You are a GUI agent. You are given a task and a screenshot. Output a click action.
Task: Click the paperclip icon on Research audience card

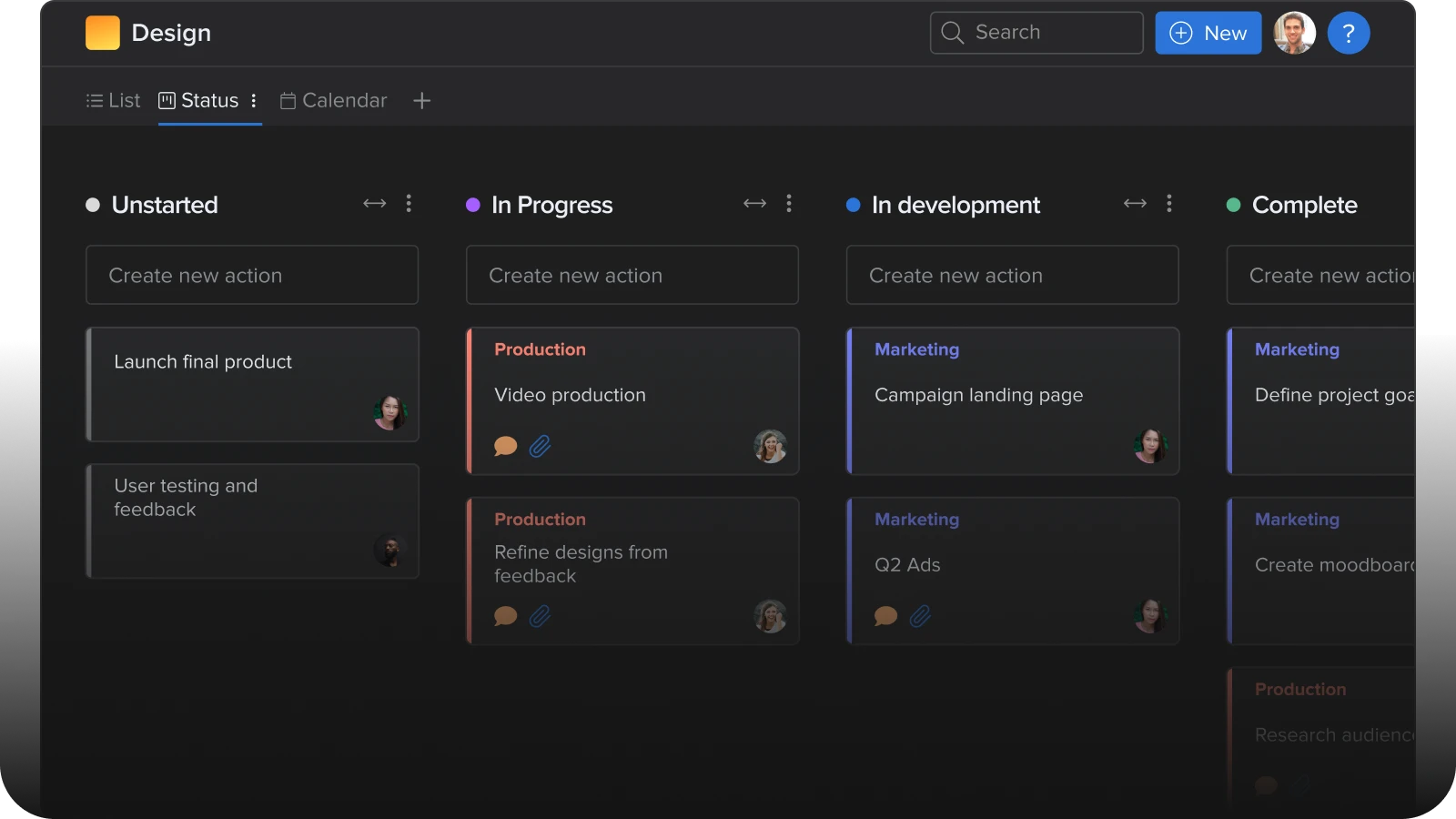coord(1299,784)
